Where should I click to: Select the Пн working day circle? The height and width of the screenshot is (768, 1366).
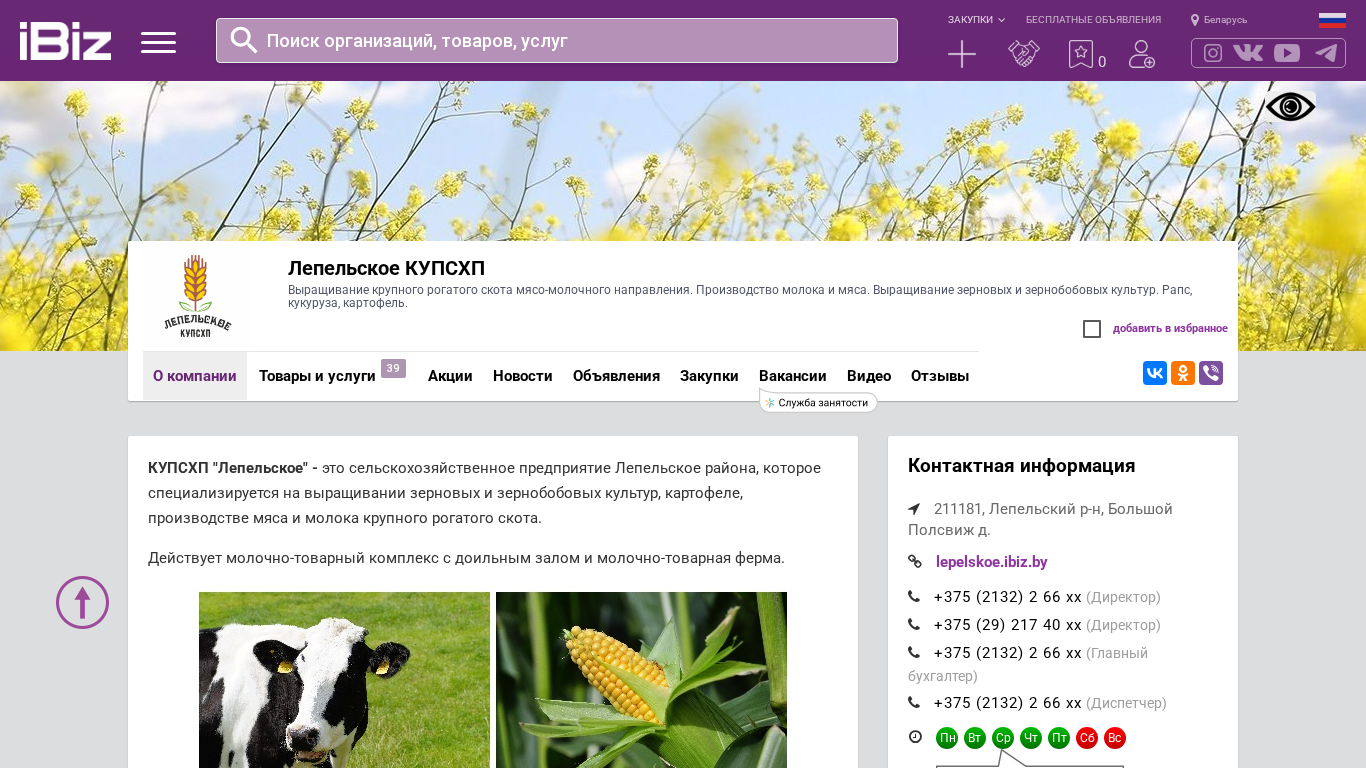tap(947, 738)
